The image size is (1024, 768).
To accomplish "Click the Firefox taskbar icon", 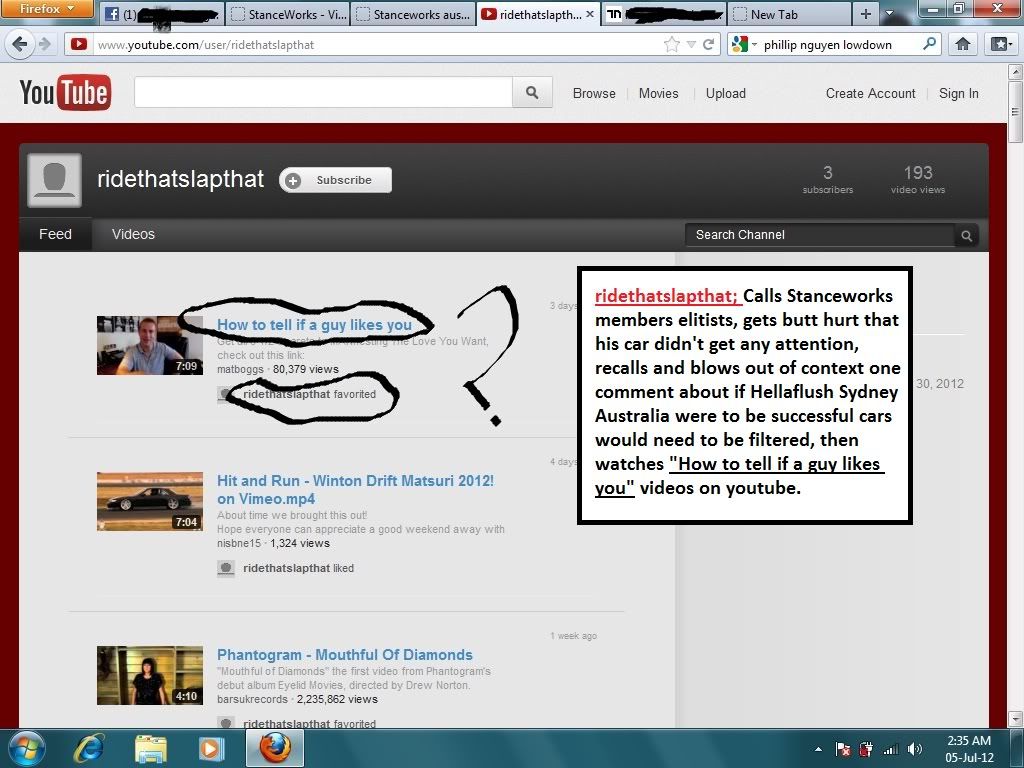I will point(275,748).
